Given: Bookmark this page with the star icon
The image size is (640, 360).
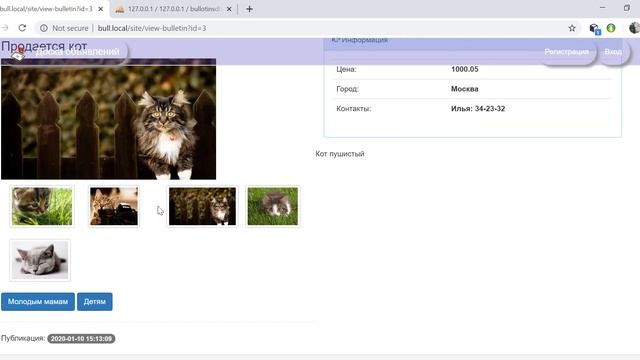Looking at the screenshot, I should pyautogui.click(x=572, y=28).
